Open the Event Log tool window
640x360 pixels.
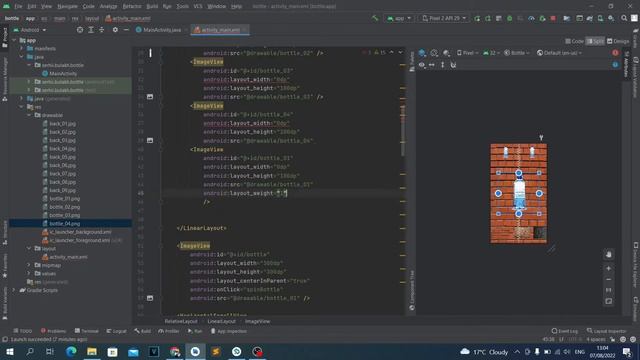[x=564, y=331]
